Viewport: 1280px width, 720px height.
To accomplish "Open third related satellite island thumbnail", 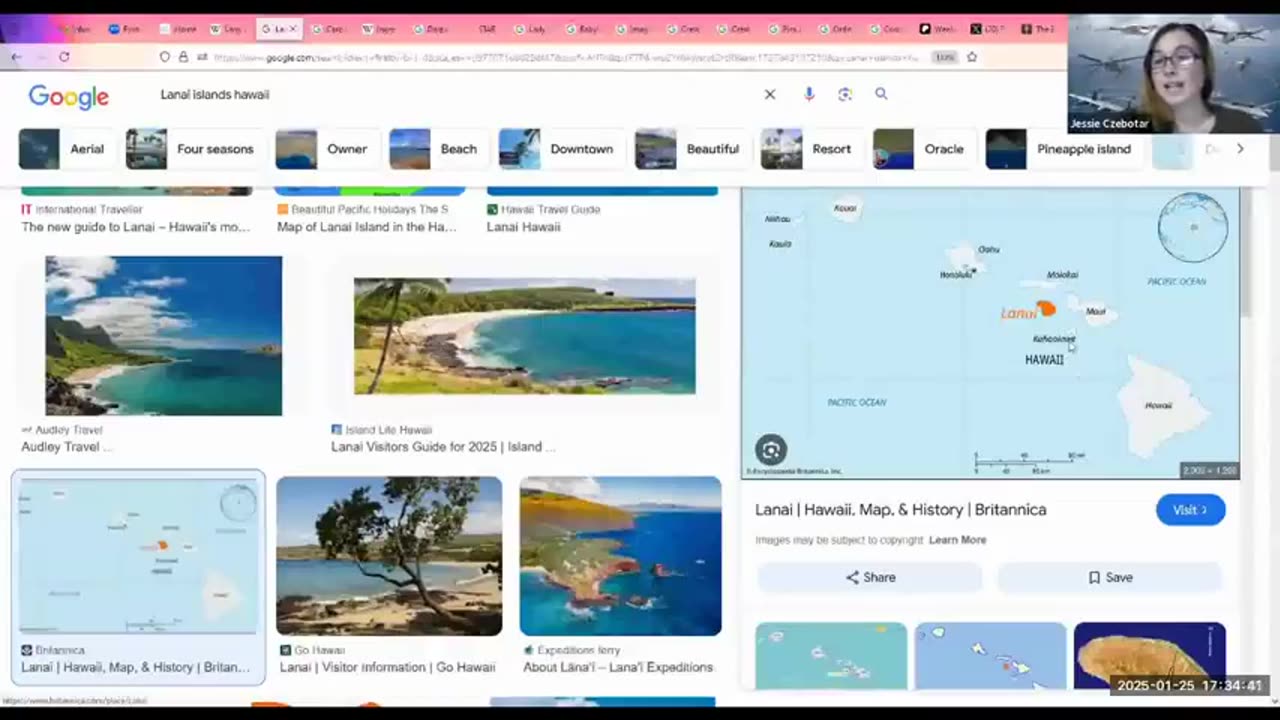I will (x=1149, y=656).
